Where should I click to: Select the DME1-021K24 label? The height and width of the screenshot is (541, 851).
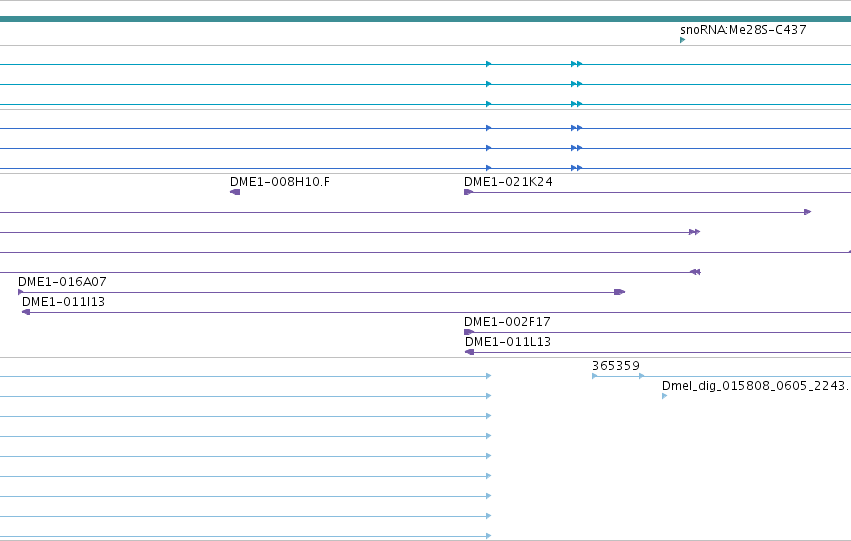coord(508,182)
